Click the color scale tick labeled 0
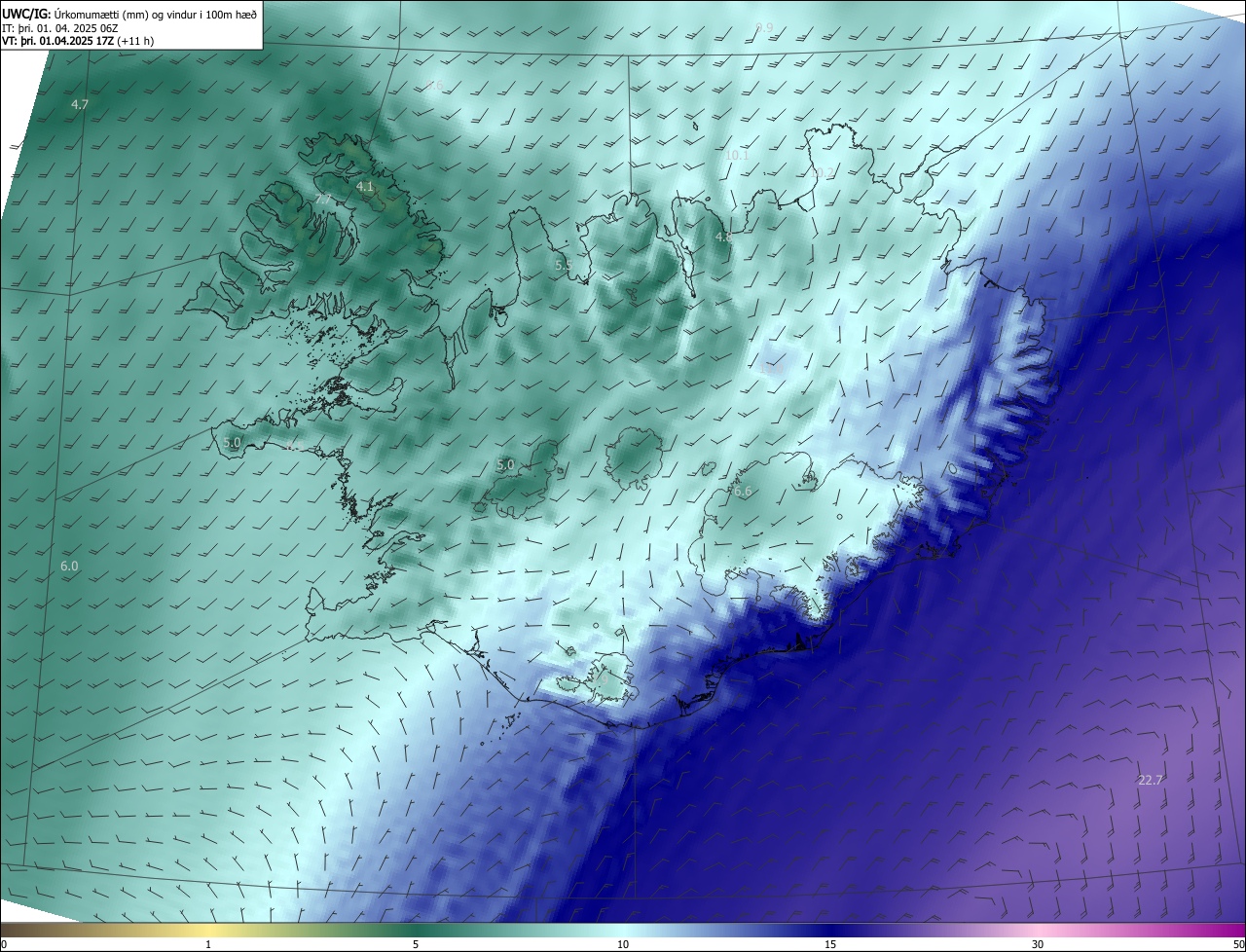This screenshot has width=1246, height=952. point(4,944)
